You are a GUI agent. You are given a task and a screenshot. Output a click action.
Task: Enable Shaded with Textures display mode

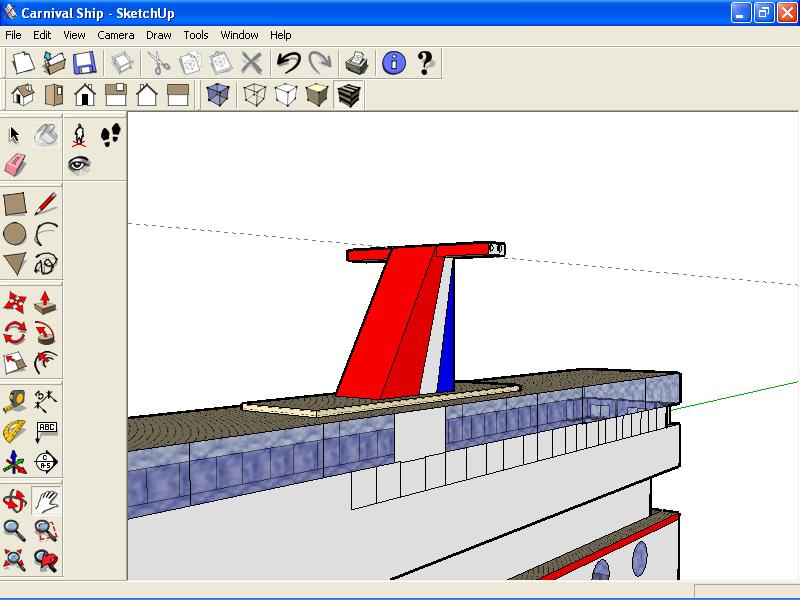(x=349, y=95)
